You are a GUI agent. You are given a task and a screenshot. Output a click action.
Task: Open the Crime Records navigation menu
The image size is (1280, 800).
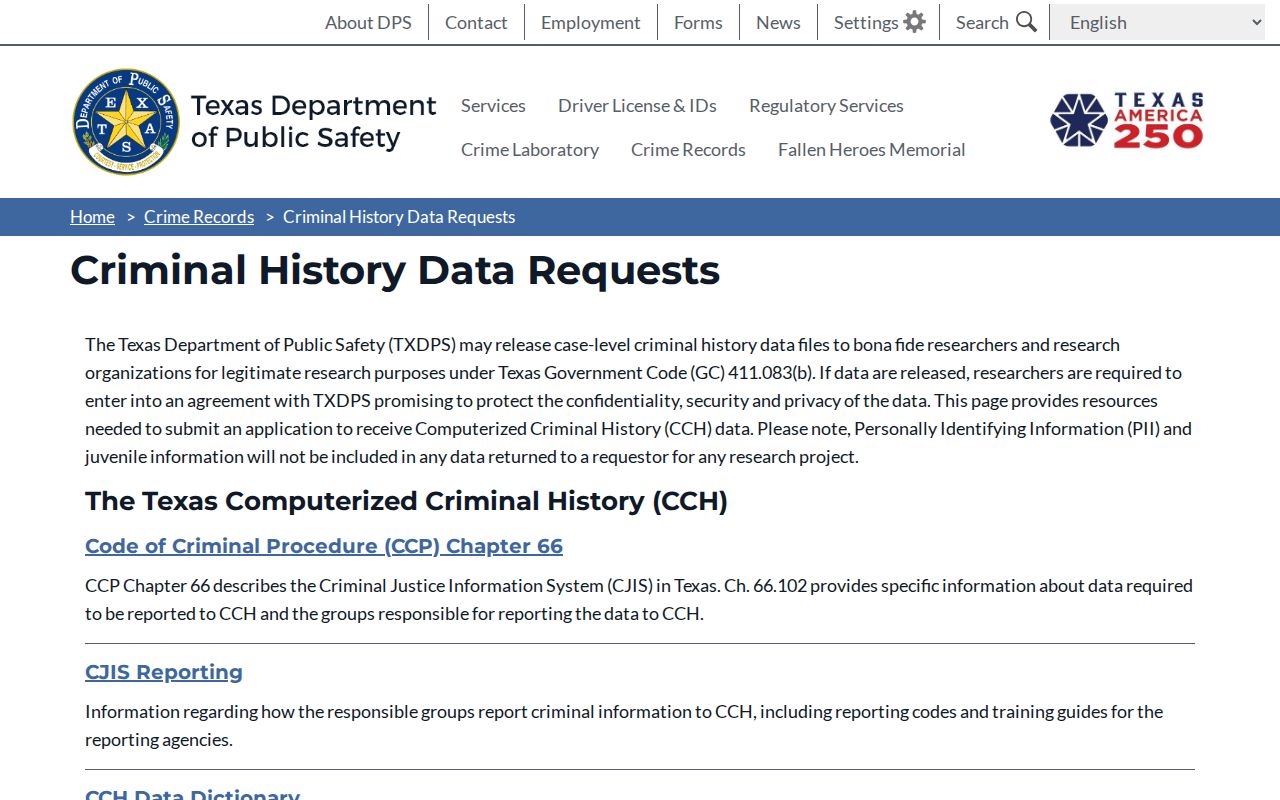pos(688,149)
